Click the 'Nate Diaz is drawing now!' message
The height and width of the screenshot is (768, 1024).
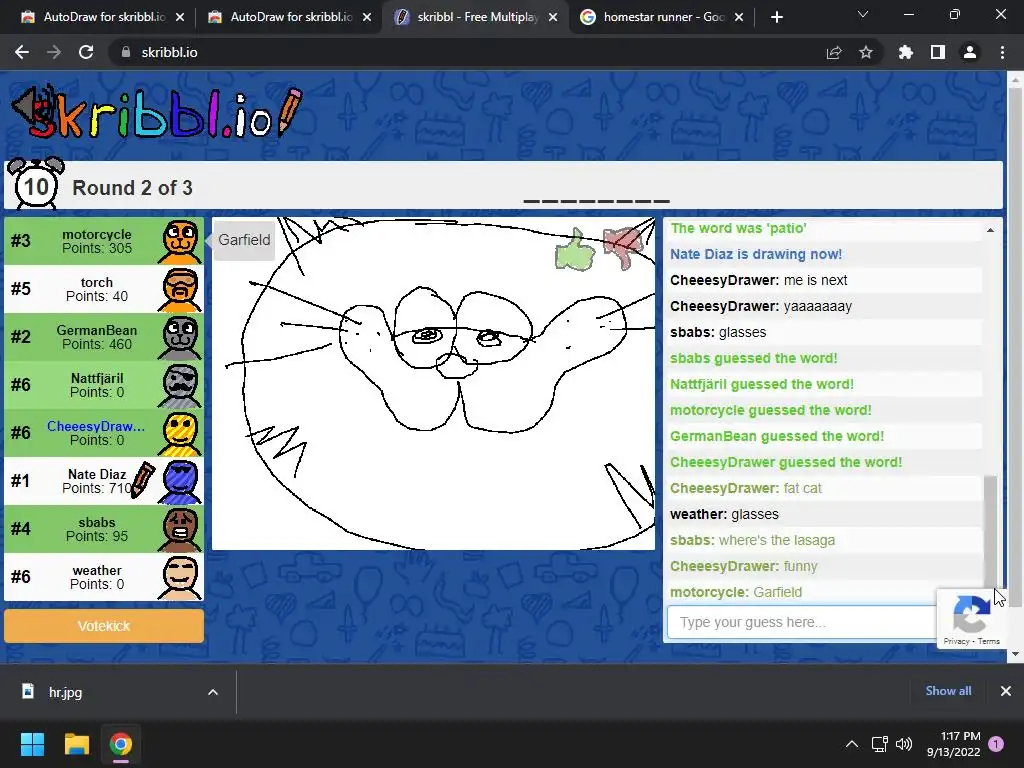coord(756,254)
